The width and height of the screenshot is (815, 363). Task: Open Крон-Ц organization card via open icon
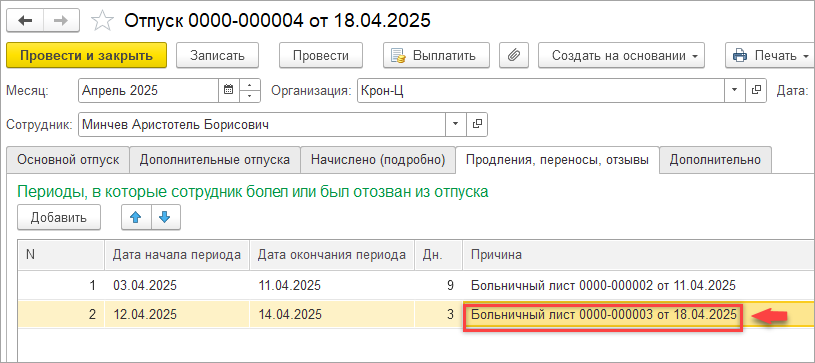pos(756,90)
